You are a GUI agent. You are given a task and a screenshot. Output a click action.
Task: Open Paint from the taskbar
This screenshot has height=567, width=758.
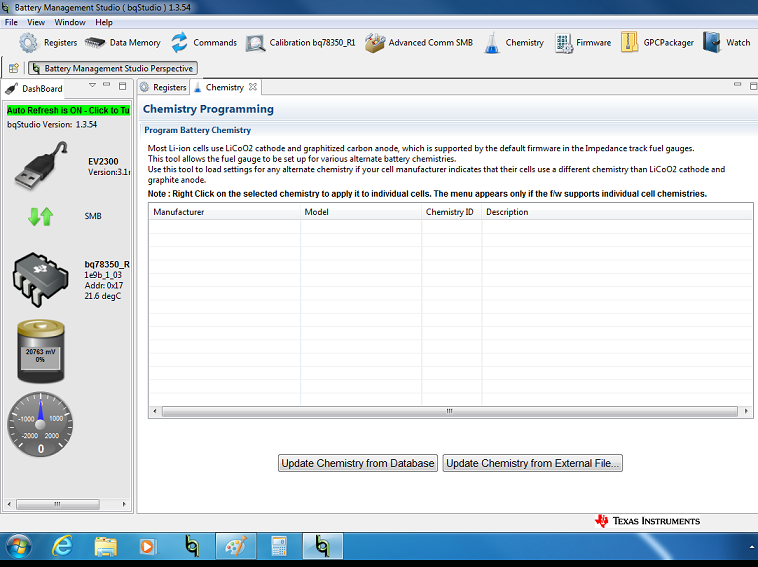coord(235,546)
